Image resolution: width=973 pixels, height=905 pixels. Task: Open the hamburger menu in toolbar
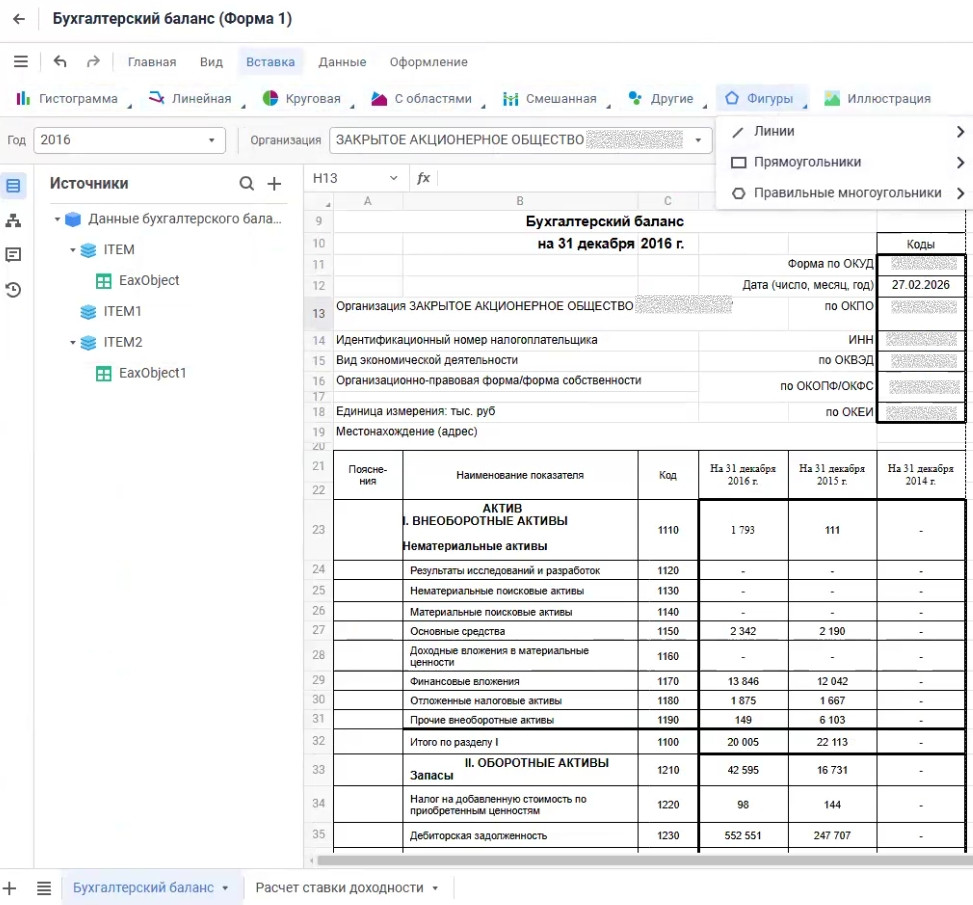[x=20, y=61]
